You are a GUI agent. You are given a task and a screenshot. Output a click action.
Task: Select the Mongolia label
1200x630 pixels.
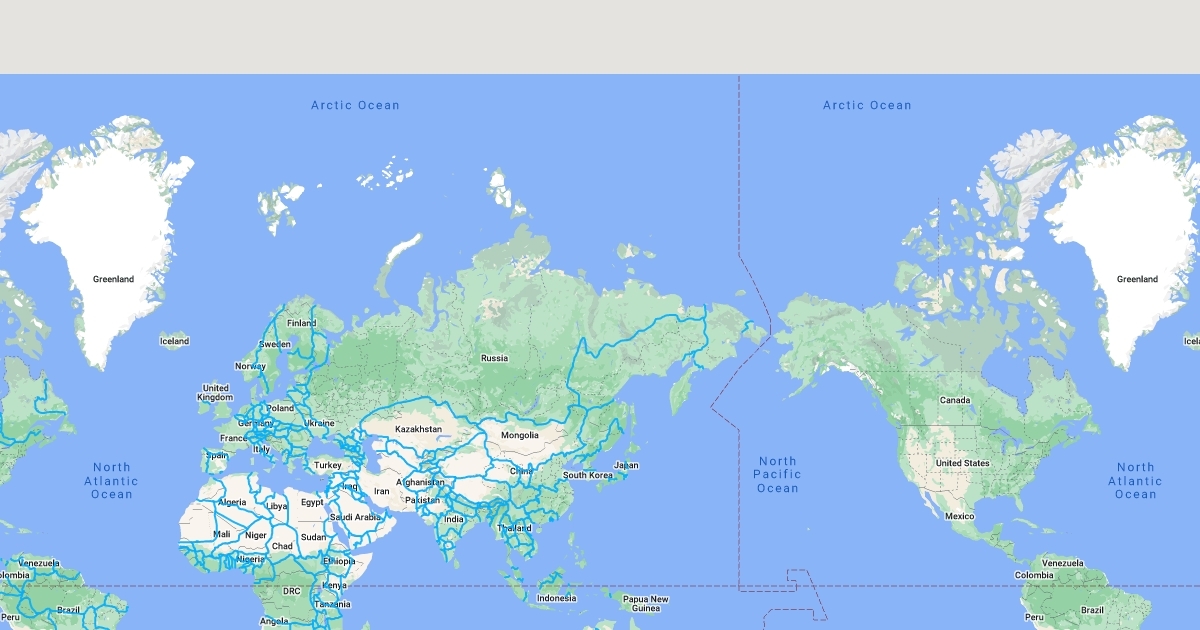(520, 435)
